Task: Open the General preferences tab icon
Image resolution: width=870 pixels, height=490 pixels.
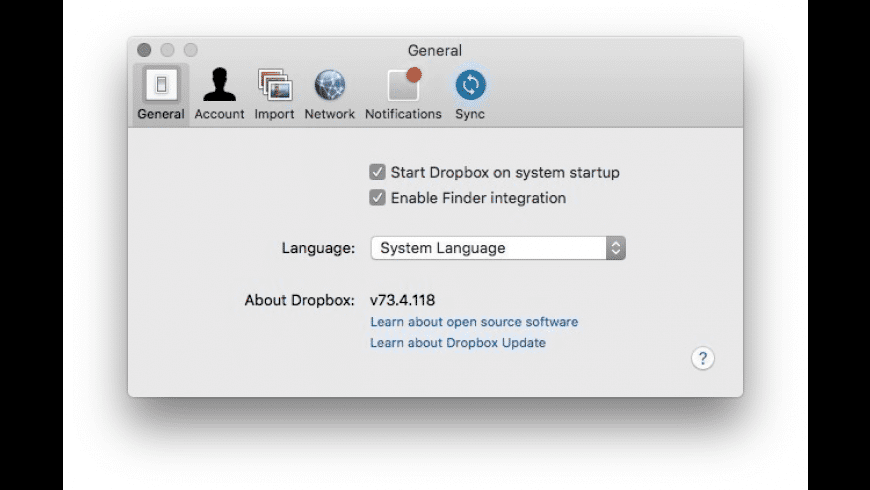Action: 161,85
